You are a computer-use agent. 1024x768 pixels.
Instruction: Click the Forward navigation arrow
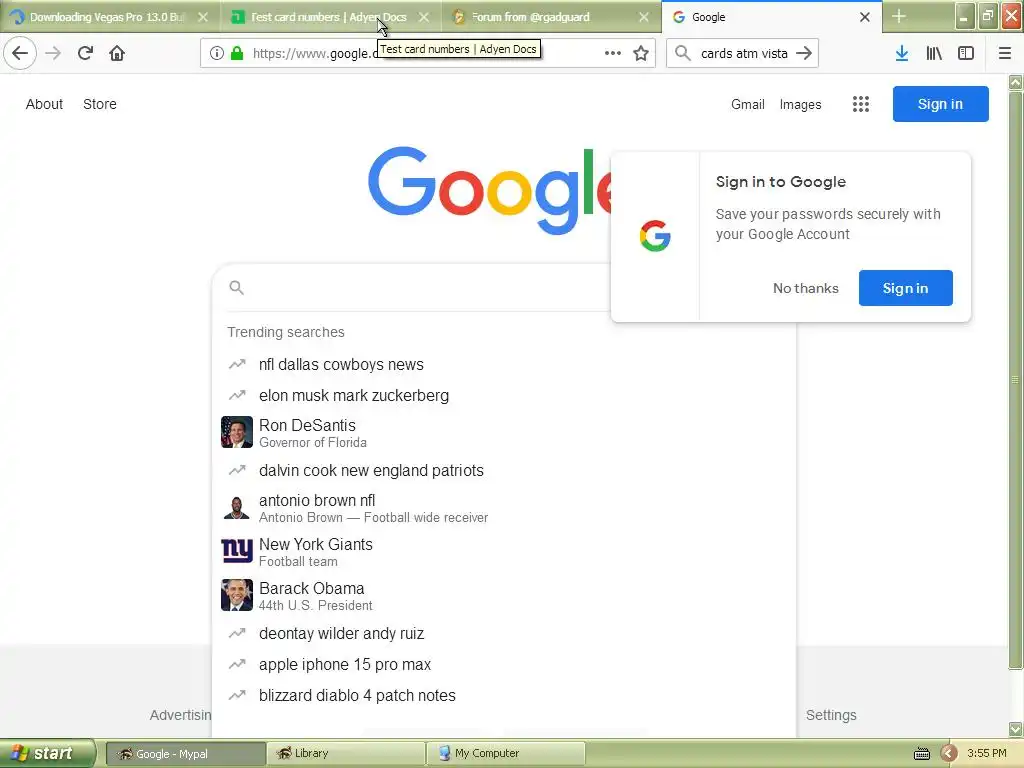[x=53, y=53]
